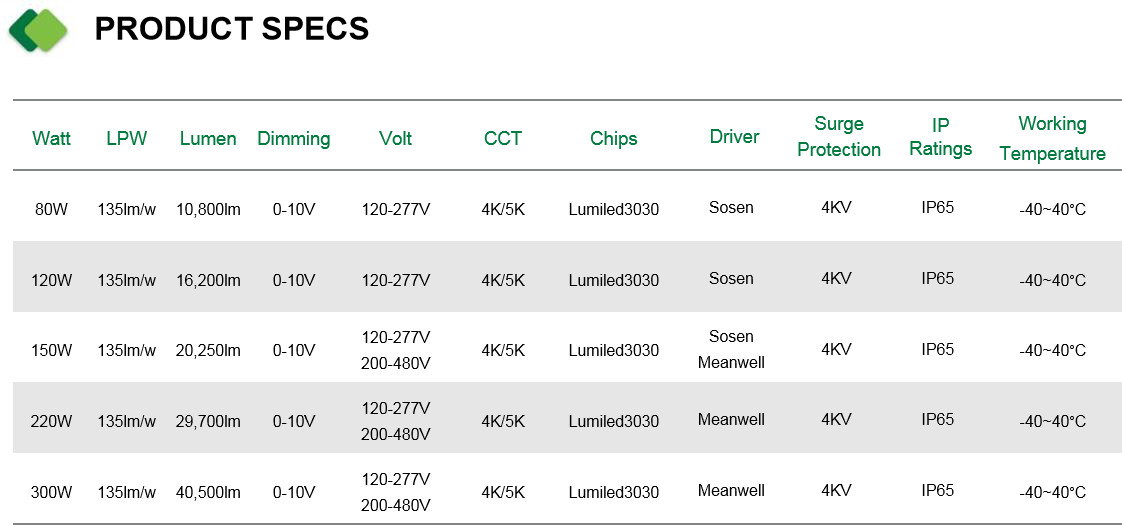Viewport: 1122px width, 526px height.
Task: Select the Lumen column header
Action: click(208, 138)
